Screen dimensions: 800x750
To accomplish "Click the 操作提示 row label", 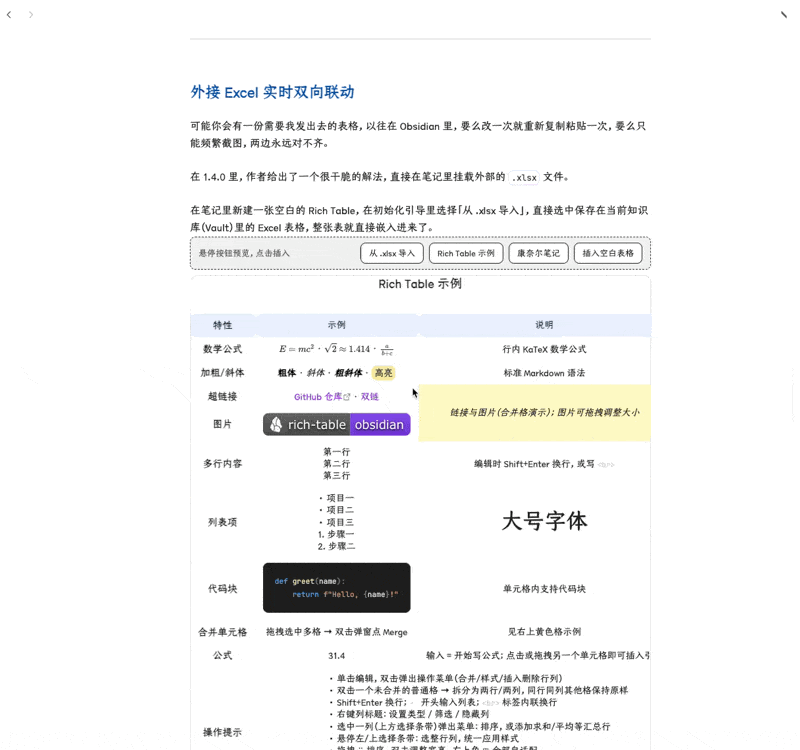I will click(222, 732).
